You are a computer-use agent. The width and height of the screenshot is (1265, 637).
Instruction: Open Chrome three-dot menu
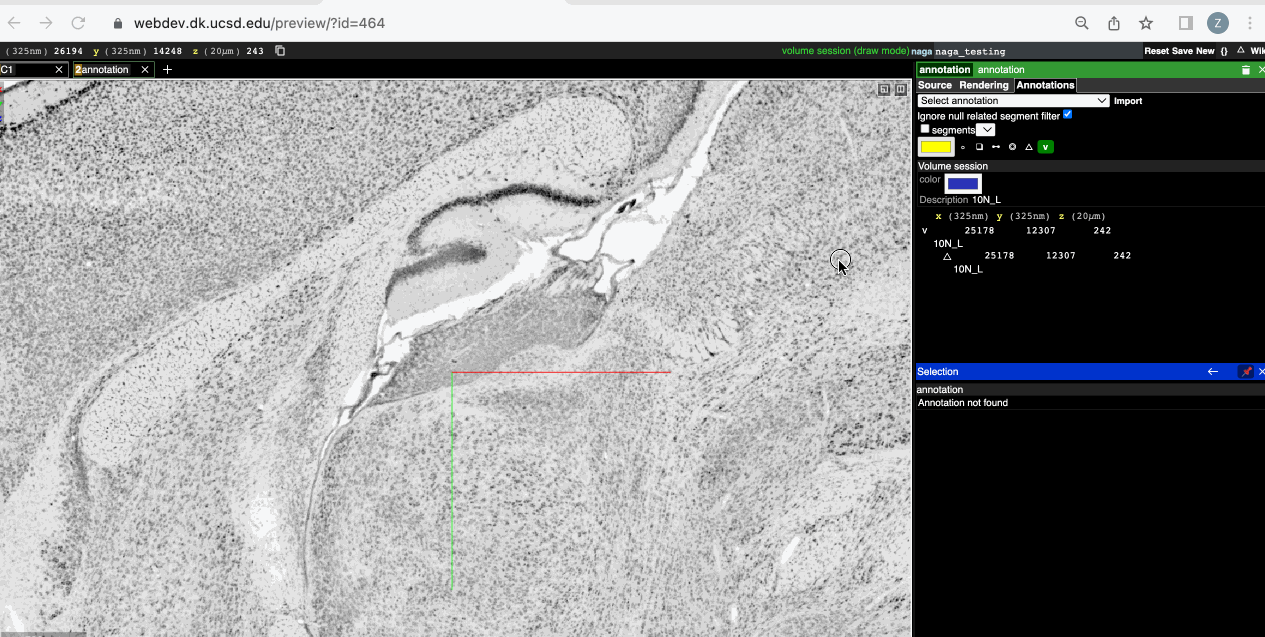pos(1250,23)
